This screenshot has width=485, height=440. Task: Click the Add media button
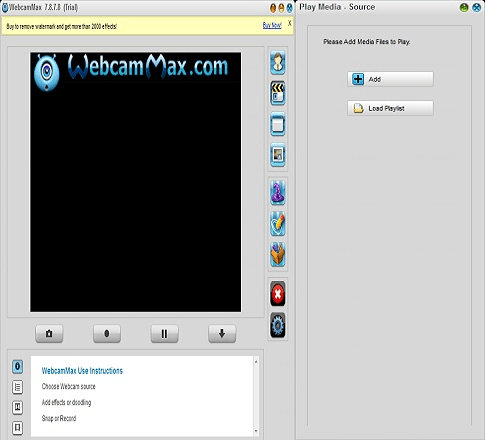click(x=390, y=79)
